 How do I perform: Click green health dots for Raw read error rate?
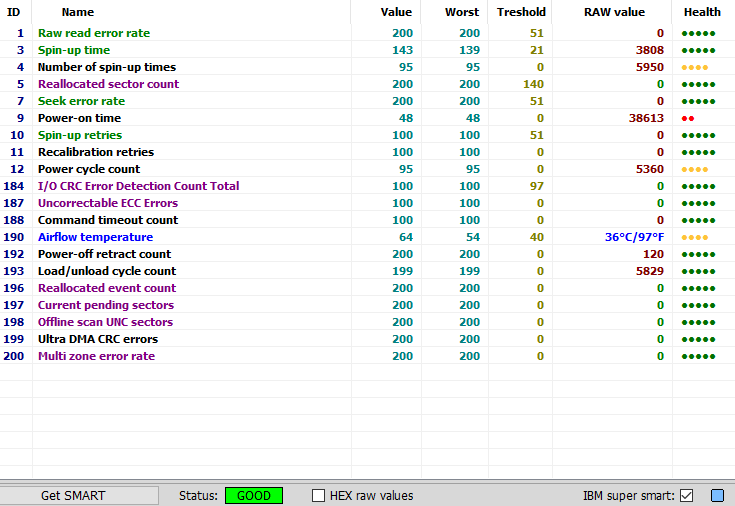tap(698, 33)
